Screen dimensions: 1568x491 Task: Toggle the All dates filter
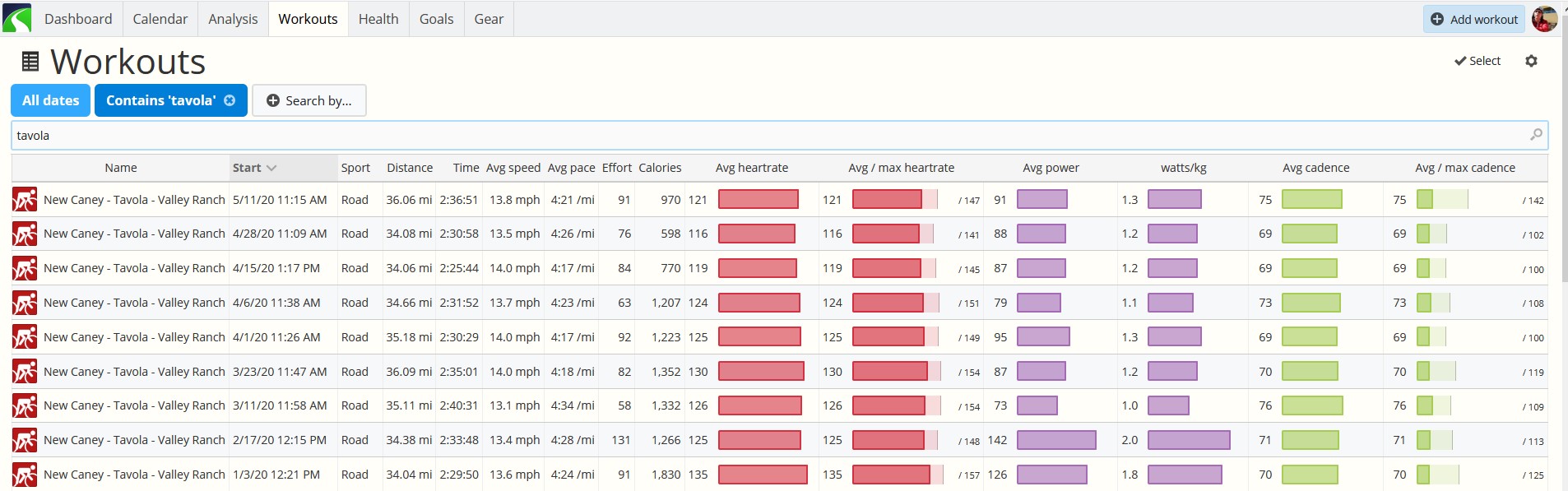[51, 100]
